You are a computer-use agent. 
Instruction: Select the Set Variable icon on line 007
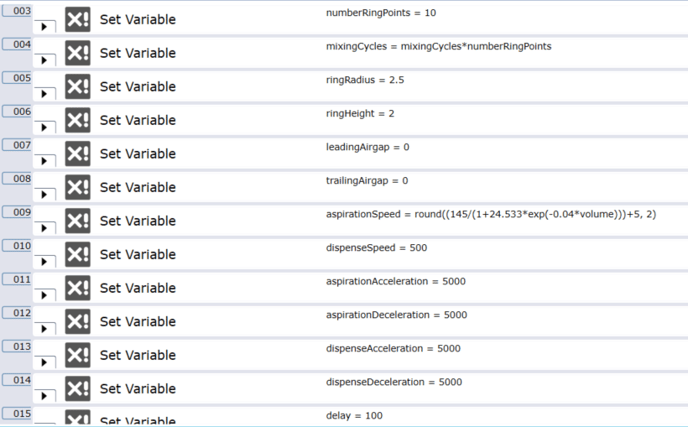point(78,154)
